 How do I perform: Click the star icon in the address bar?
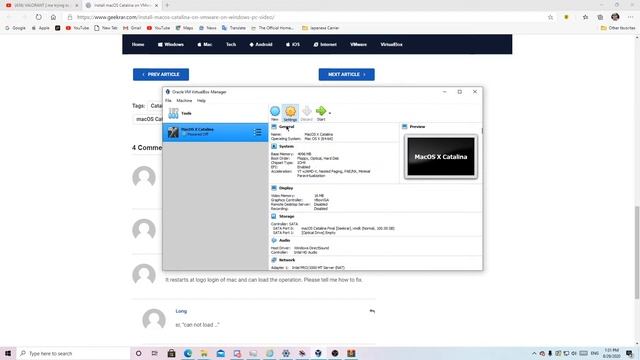tap(551, 17)
